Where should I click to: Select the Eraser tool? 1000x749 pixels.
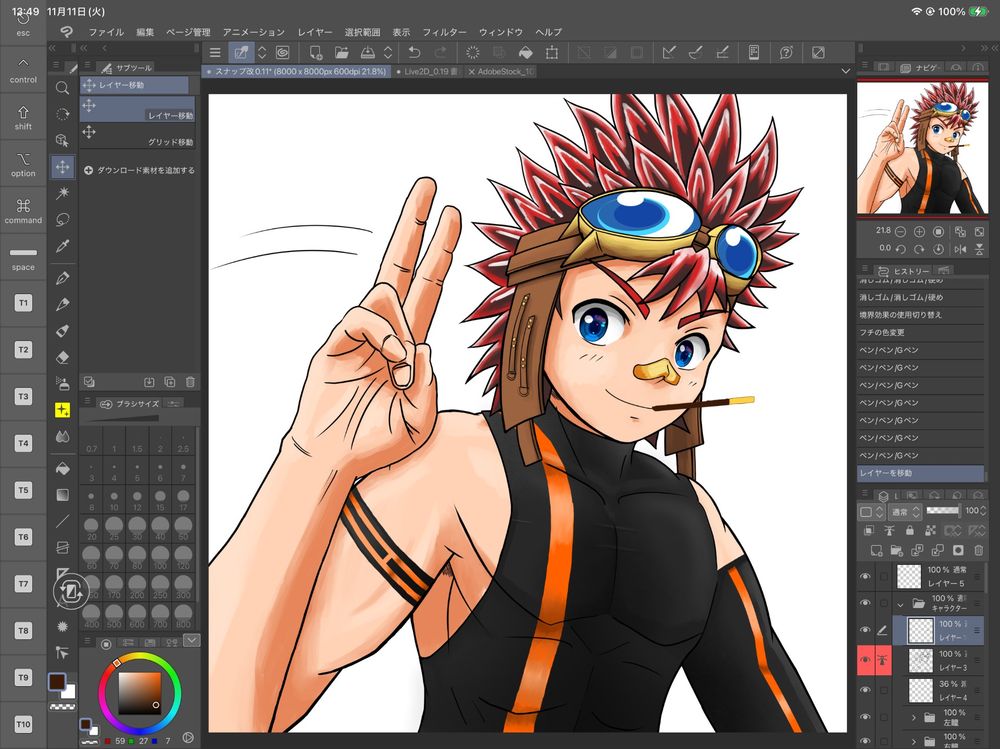point(63,356)
